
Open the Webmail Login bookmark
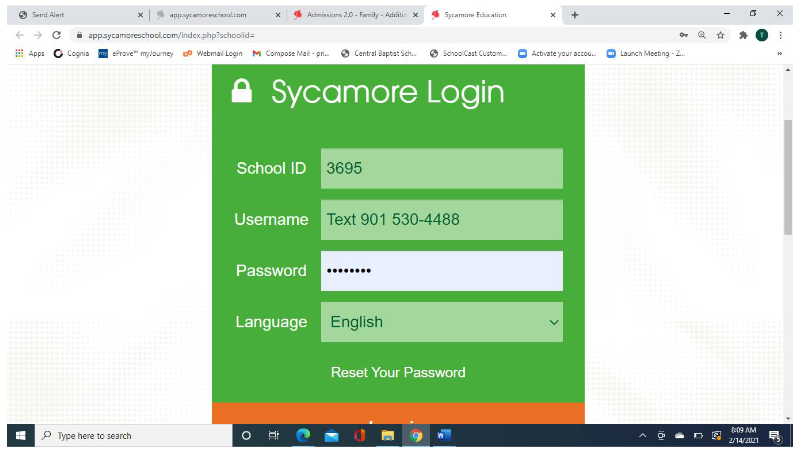pyautogui.click(x=212, y=53)
